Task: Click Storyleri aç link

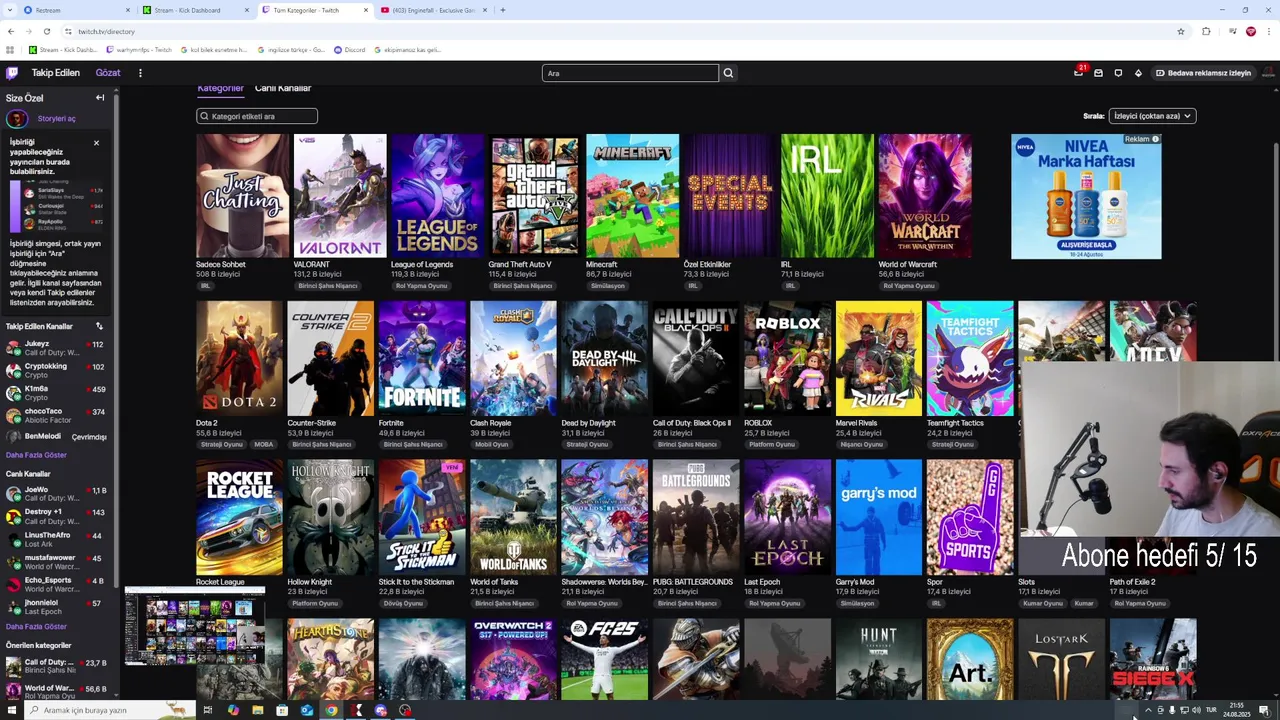Action: pyautogui.click(x=56, y=119)
